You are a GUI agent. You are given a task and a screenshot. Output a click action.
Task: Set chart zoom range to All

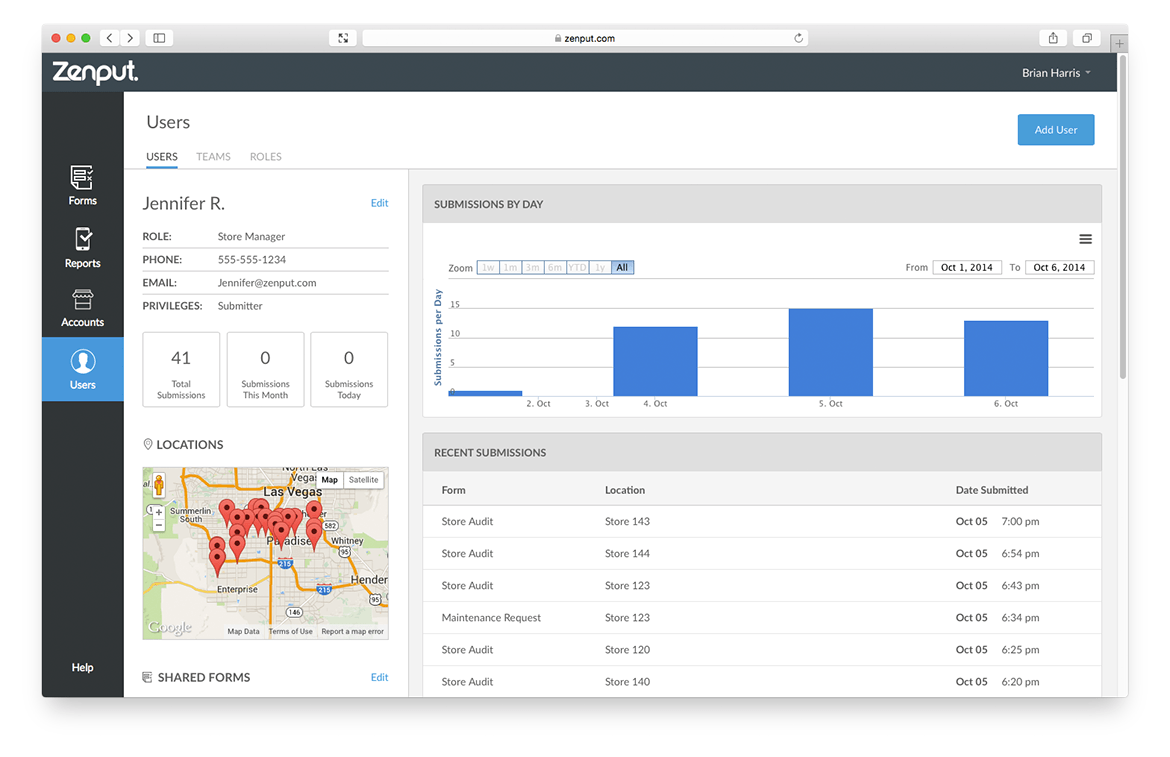[622, 268]
